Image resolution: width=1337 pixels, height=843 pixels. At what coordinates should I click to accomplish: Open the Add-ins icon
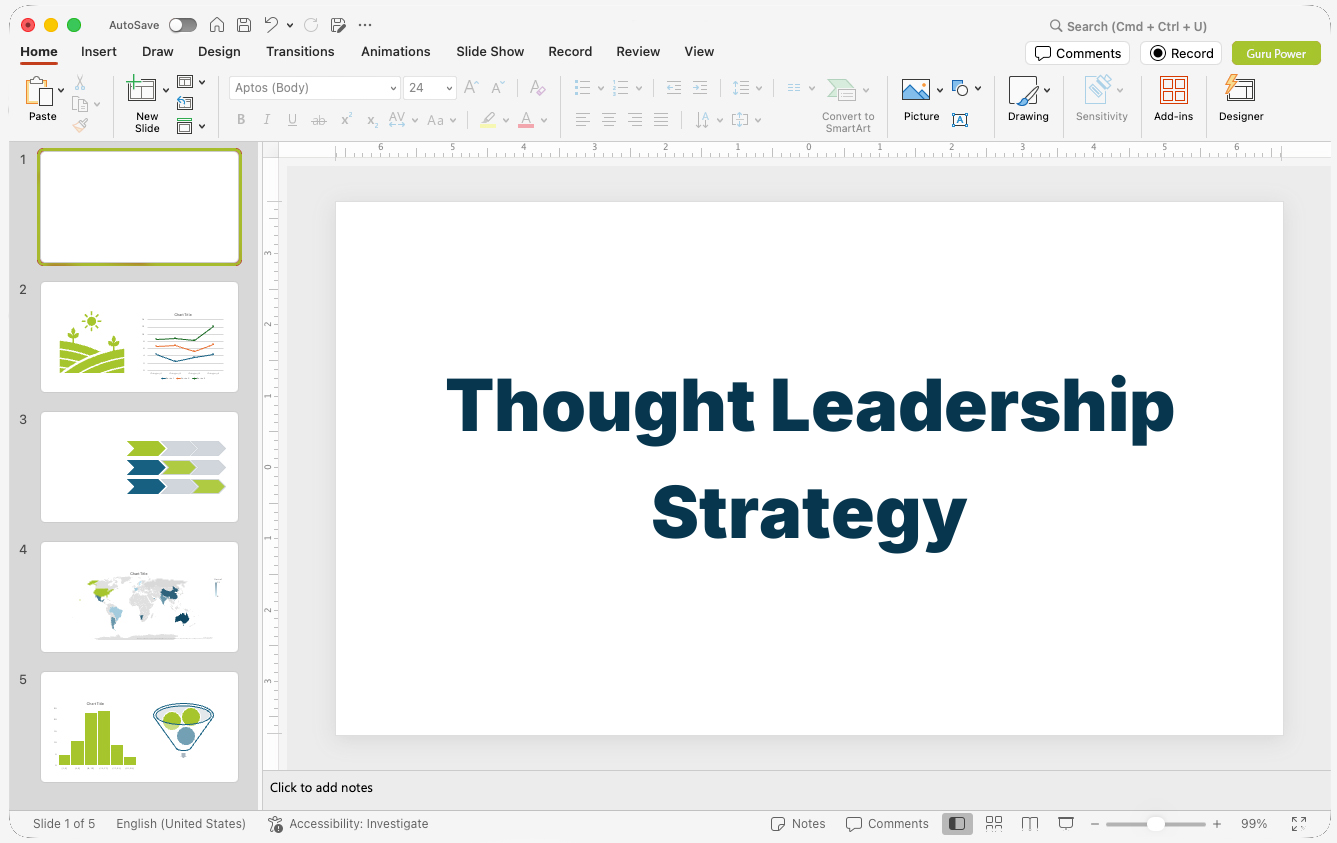tap(1174, 90)
